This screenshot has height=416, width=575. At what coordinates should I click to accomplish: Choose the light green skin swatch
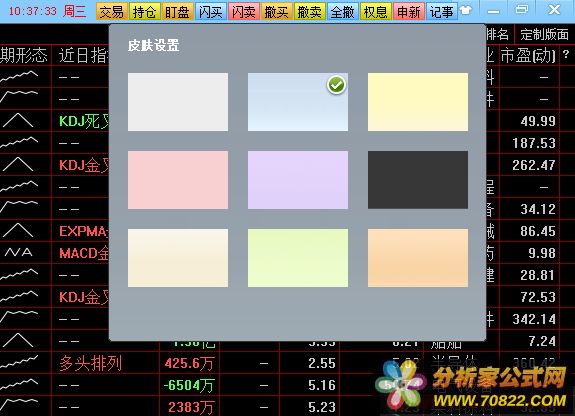pos(298,258)
